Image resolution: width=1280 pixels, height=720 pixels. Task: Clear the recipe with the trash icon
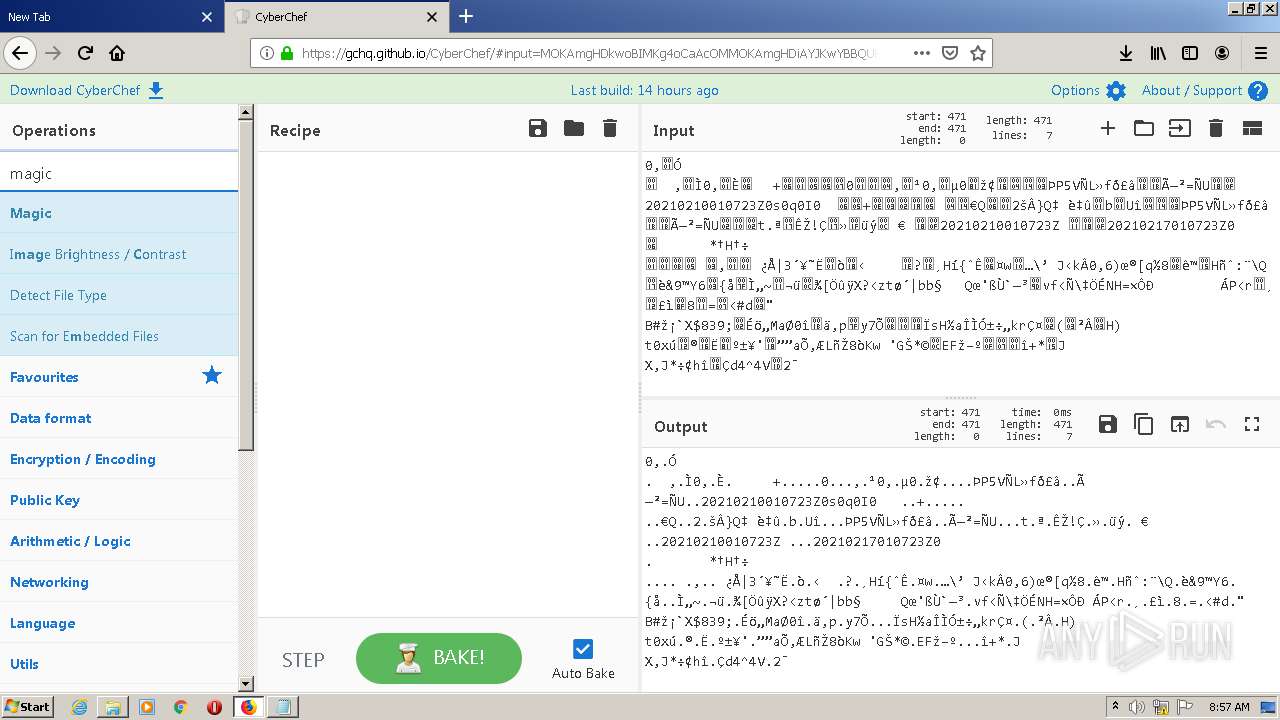(610, 128)
